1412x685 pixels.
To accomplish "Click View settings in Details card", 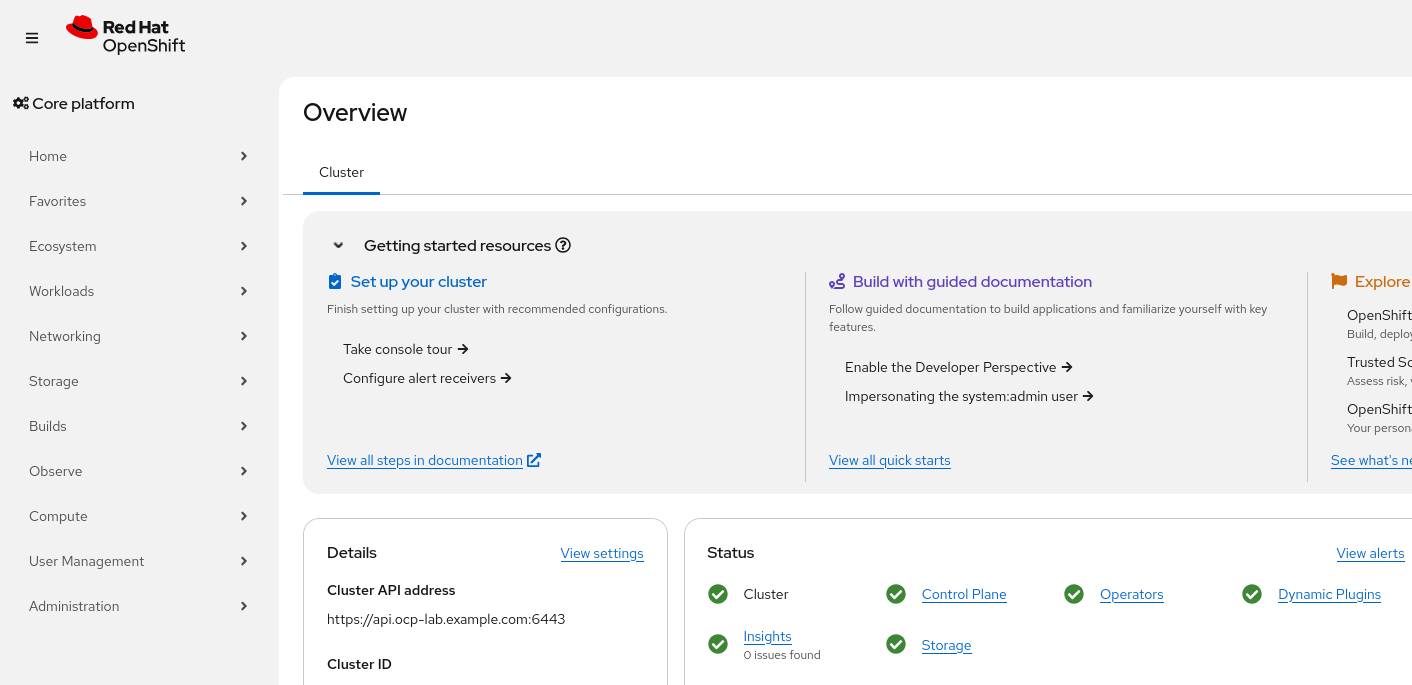I will [x=602, y=553].
